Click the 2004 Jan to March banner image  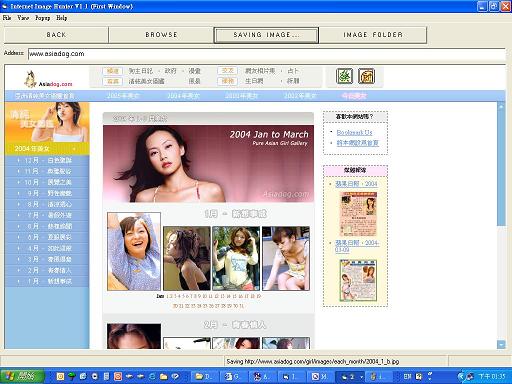pos(208,164)
